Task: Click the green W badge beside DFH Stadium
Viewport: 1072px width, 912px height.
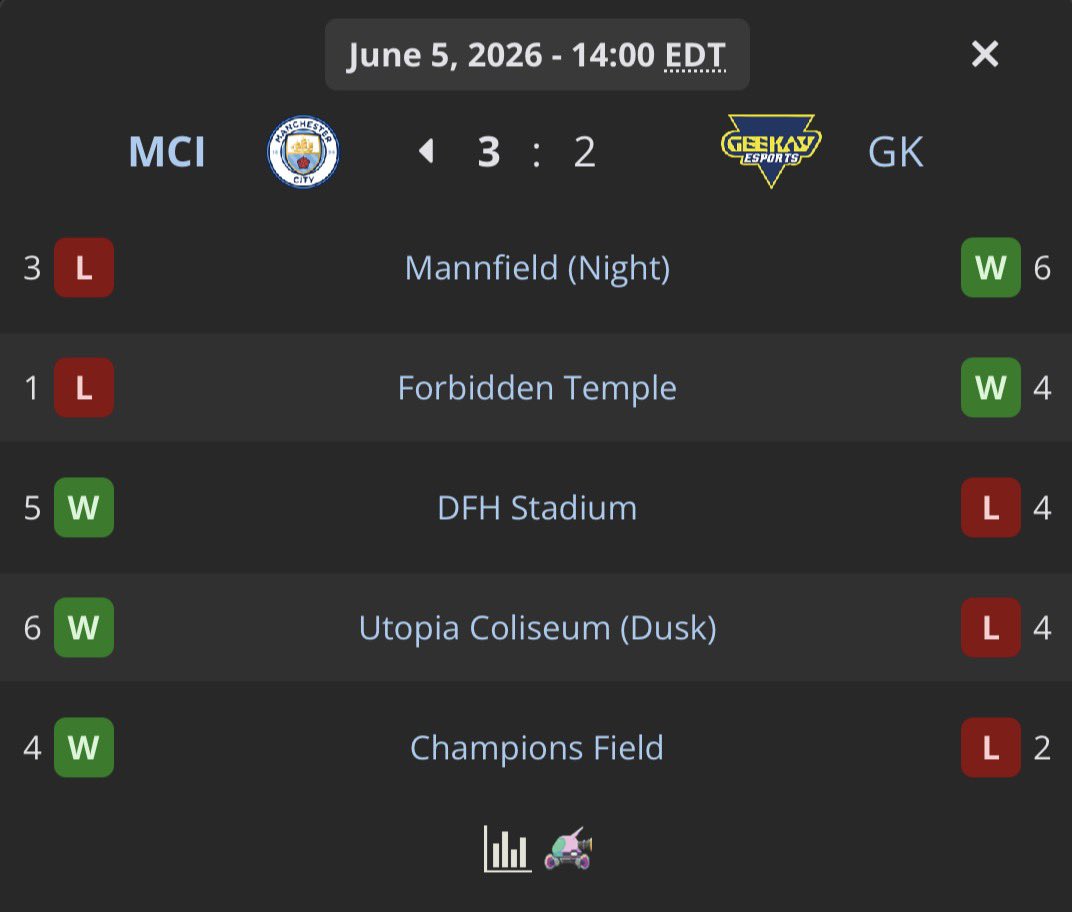Action: (x=84, y=507)
